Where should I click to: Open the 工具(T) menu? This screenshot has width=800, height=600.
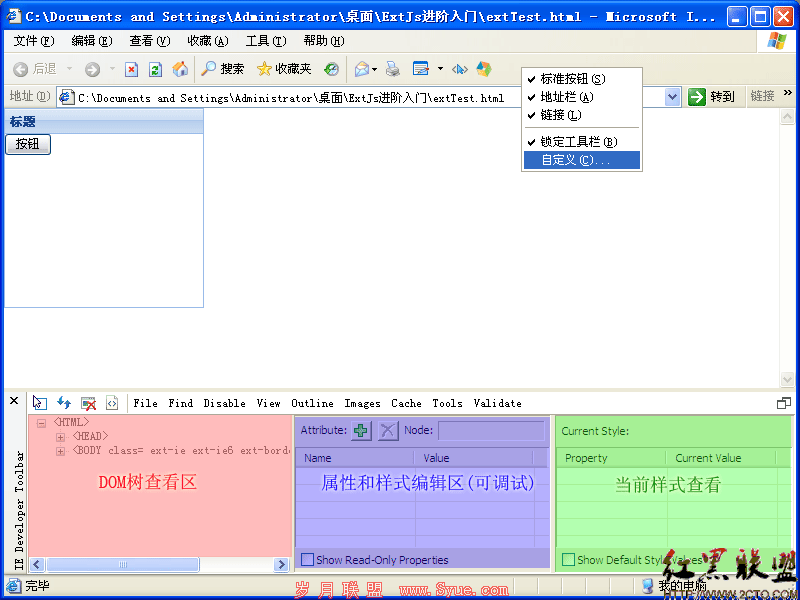(266, 41)
